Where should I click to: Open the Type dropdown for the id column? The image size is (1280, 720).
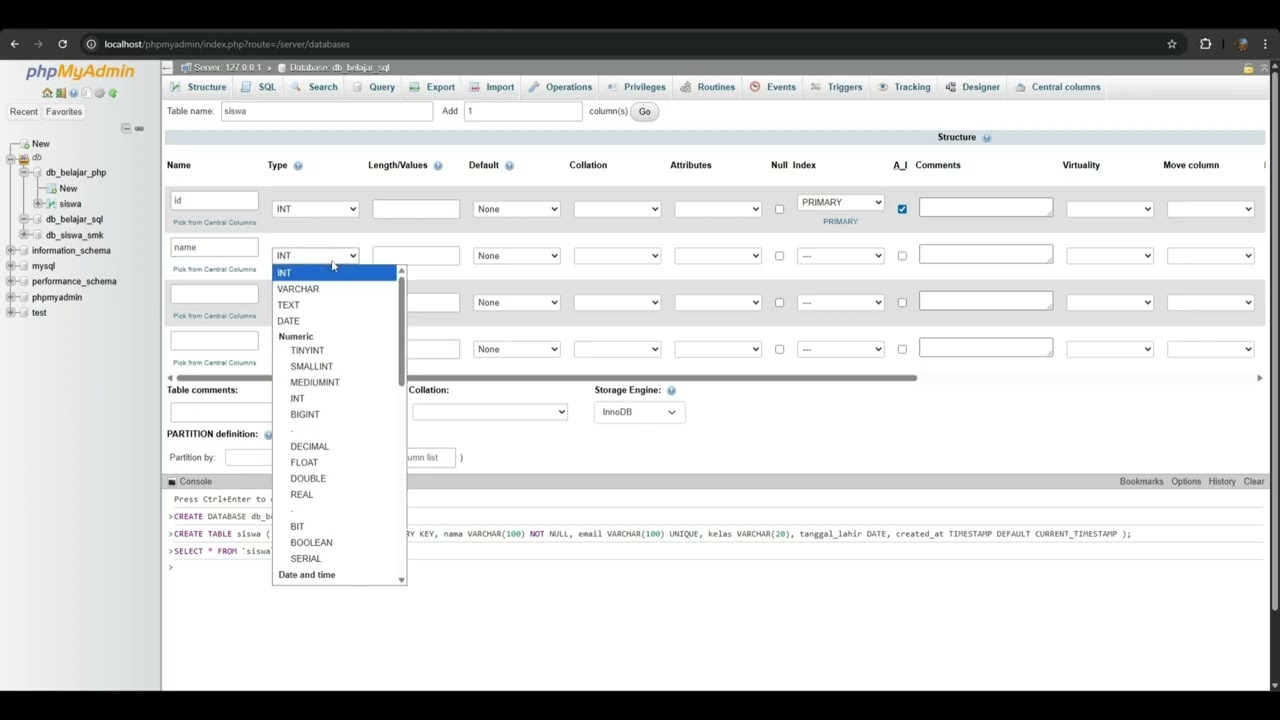point(315,209)
